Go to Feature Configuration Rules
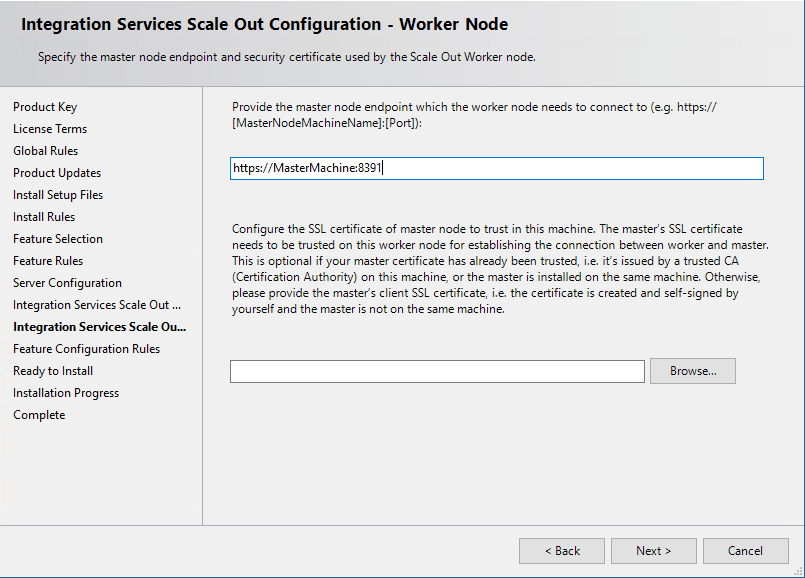This screenshot has width=805, height=578. [85, 348]
